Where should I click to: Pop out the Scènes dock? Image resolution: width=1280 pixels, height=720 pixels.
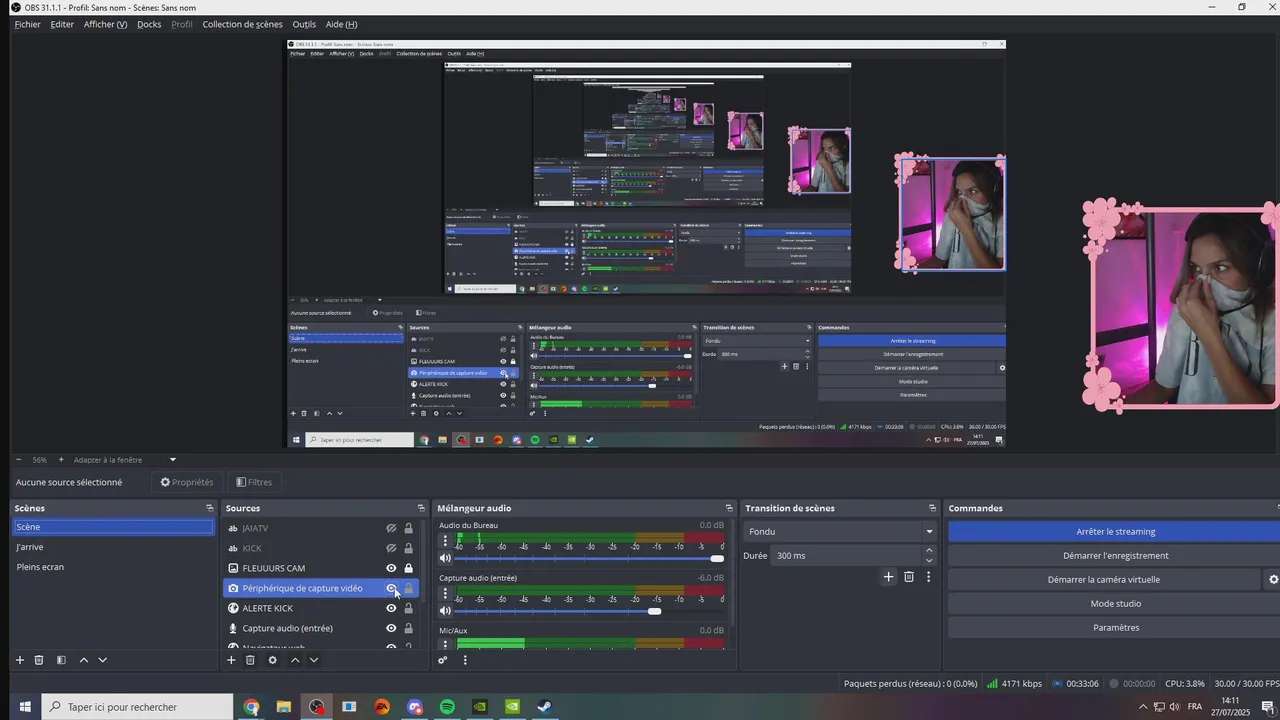(209, 508)
